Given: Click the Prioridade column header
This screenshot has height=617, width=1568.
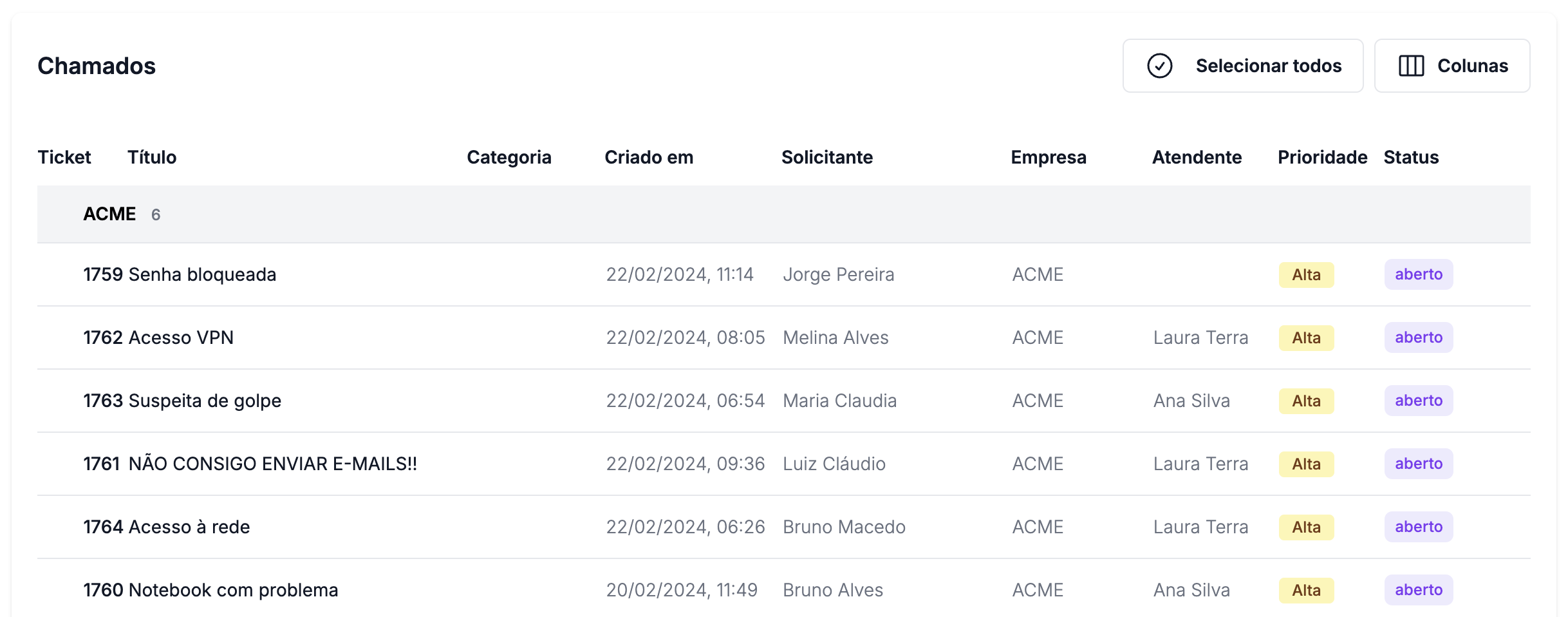Looking at the screenshot, I should coord(1322,157).
